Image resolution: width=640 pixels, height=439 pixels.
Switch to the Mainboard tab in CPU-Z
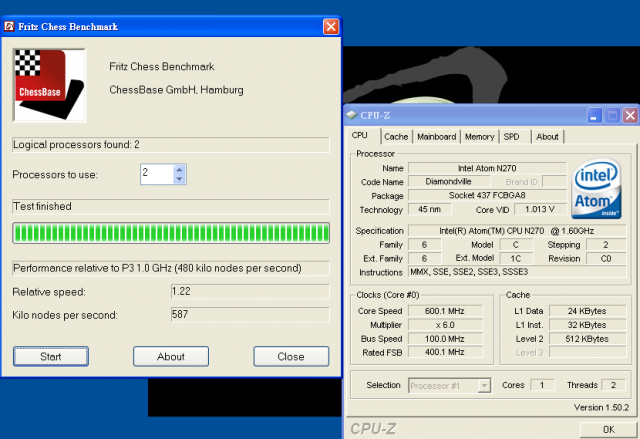[436, 137]
